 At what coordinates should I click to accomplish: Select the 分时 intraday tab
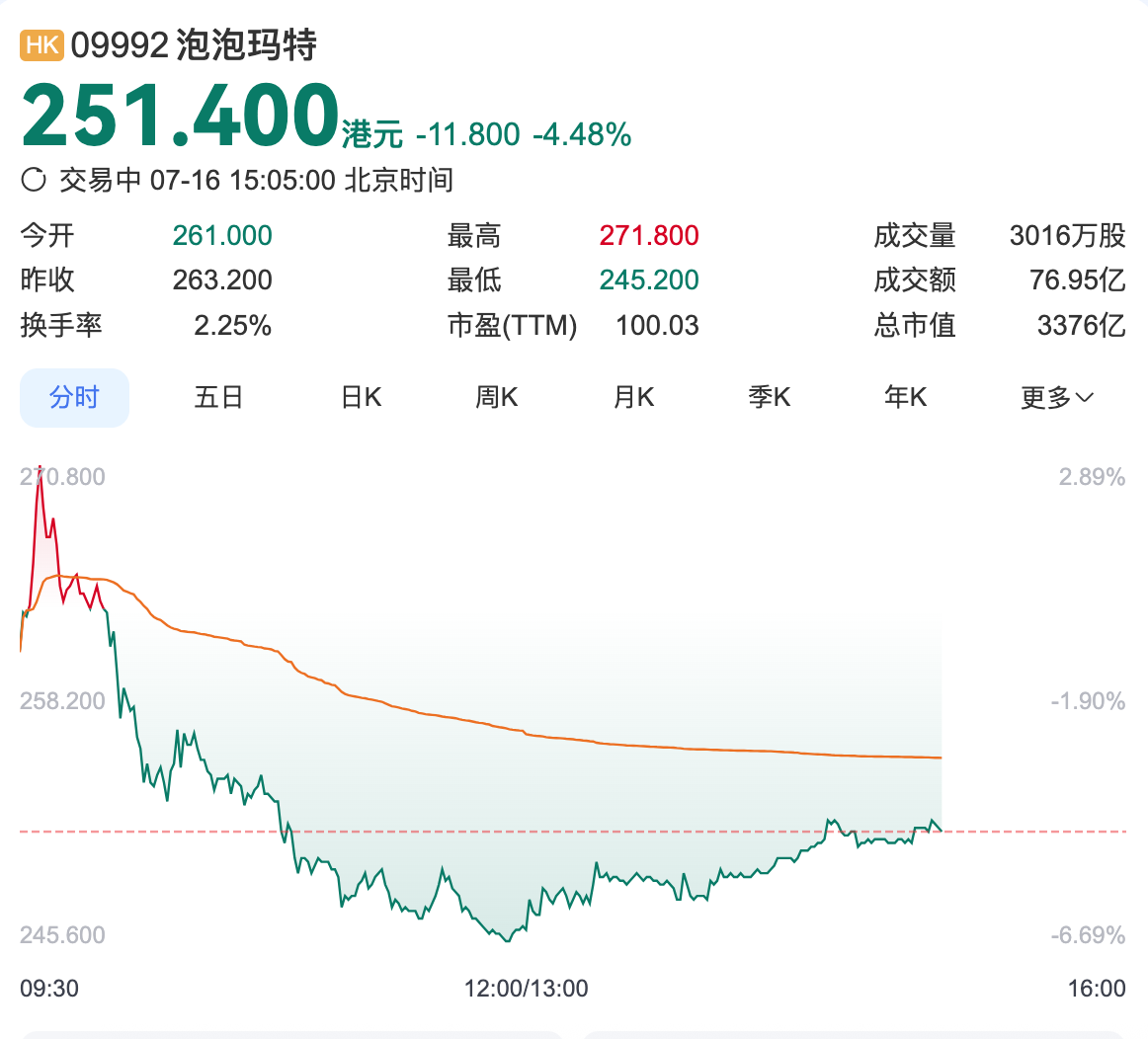click(74, 396)
